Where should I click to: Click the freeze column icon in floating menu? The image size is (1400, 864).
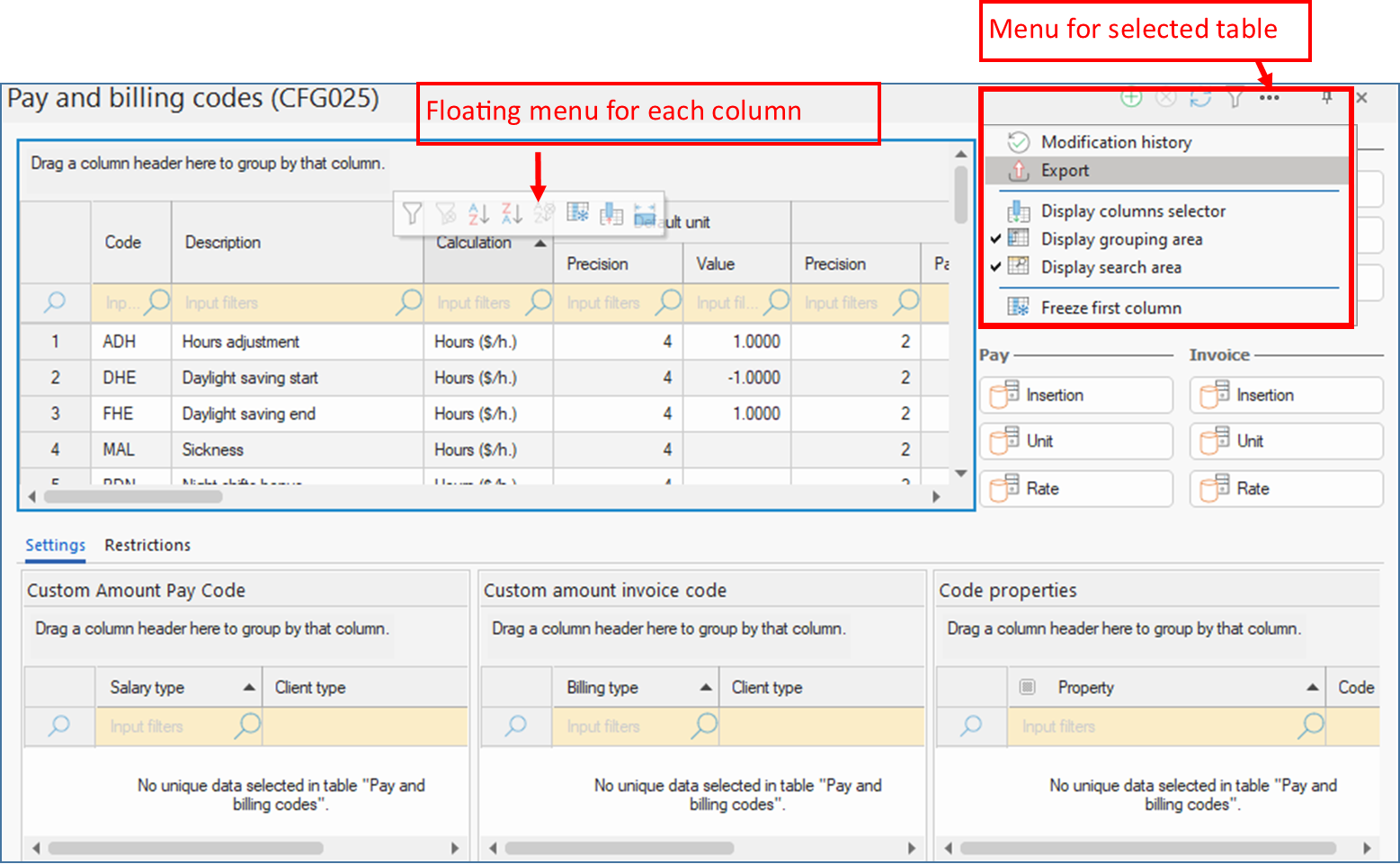[x=577, y=213]
